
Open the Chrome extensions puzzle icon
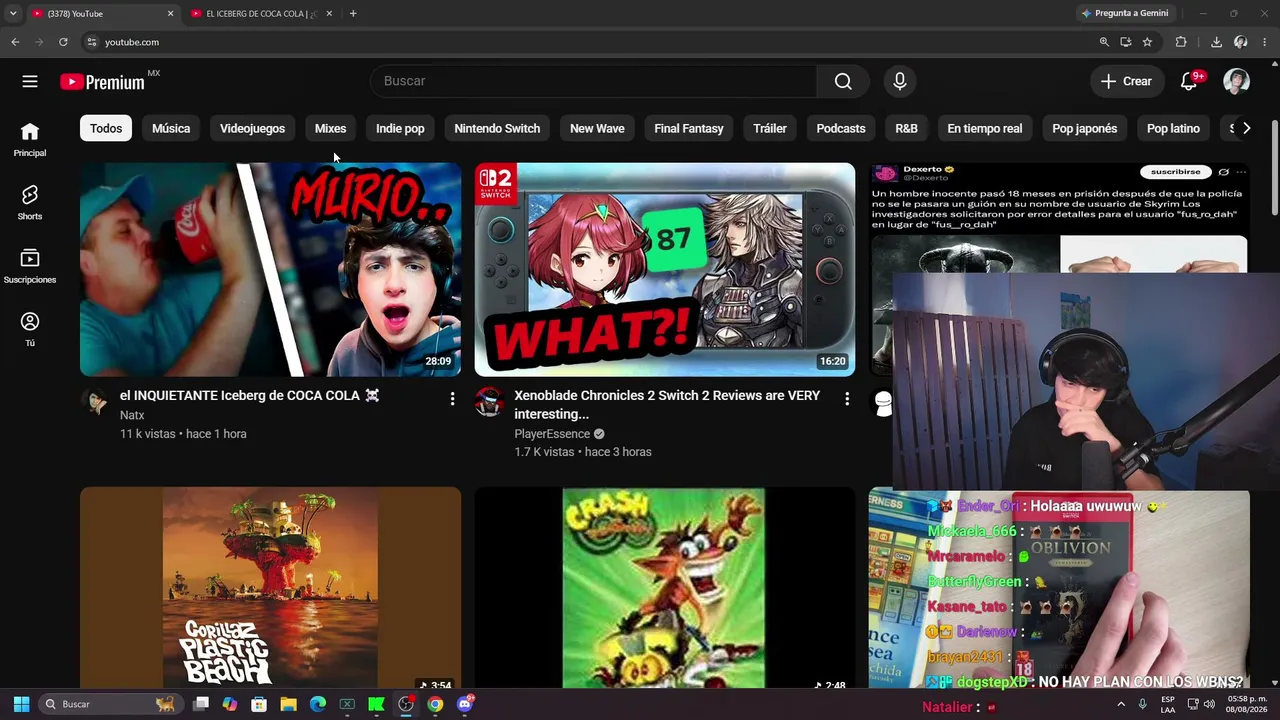1181,42
